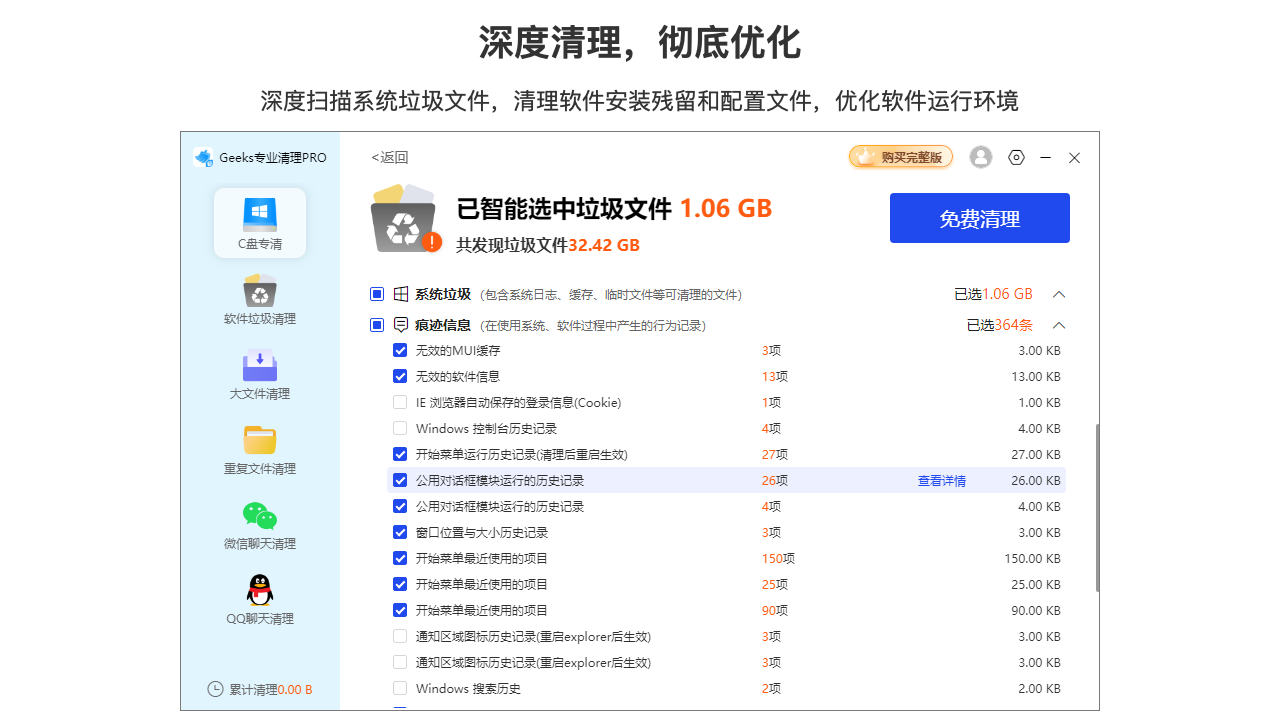The width and height of the screenshot is (1280, 720).
Task: Click the 微信聊天清理 WeChat icon
Action: pos(260,516)
